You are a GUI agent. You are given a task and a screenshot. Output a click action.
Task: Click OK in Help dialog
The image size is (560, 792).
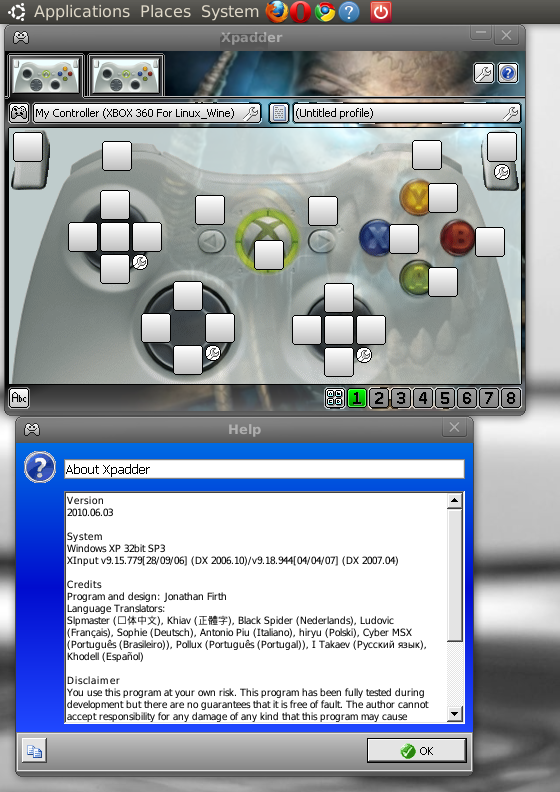417,751
